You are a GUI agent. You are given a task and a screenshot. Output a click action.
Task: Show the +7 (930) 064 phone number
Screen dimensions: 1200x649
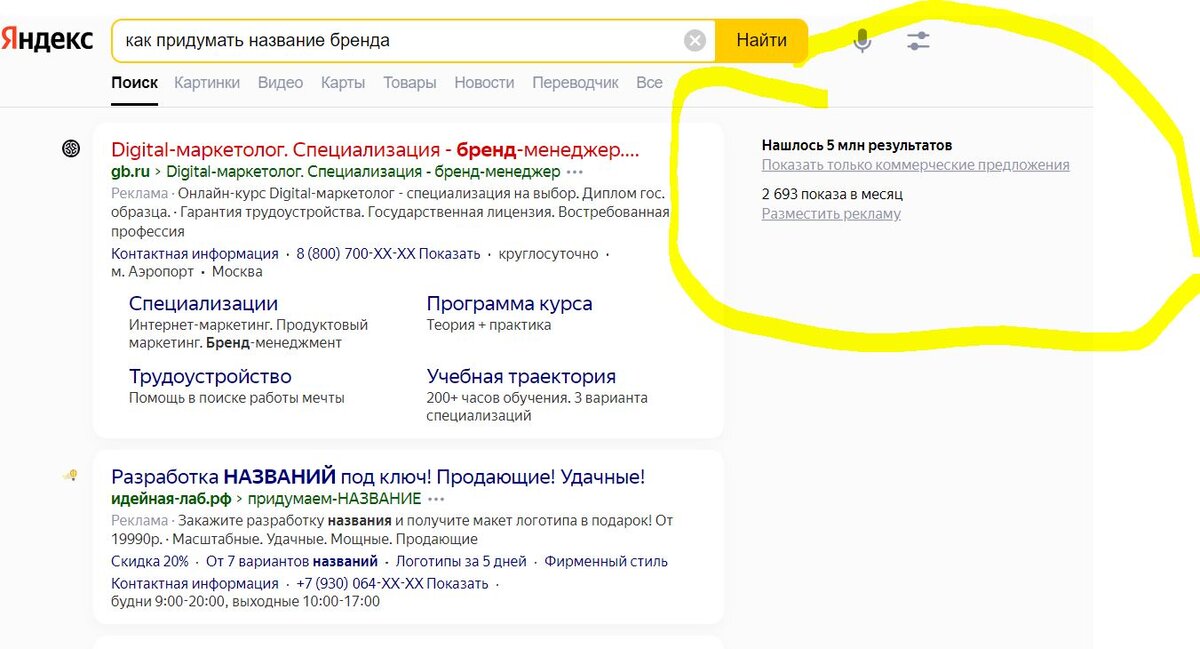click(392, 583)
